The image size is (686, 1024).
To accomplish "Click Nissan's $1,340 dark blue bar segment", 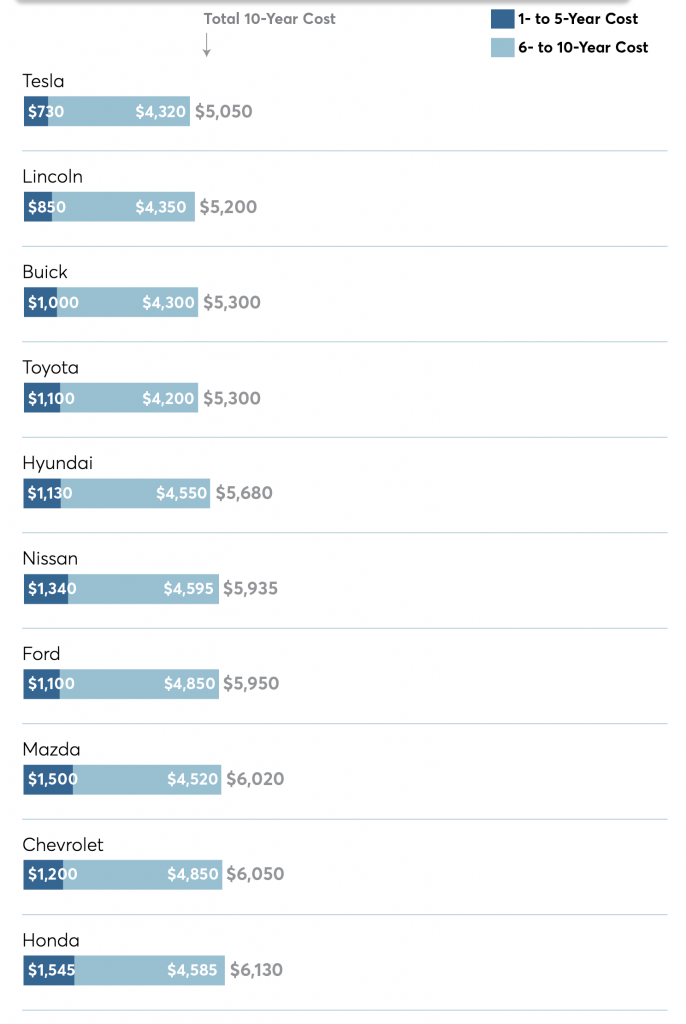I will [45, 589].
